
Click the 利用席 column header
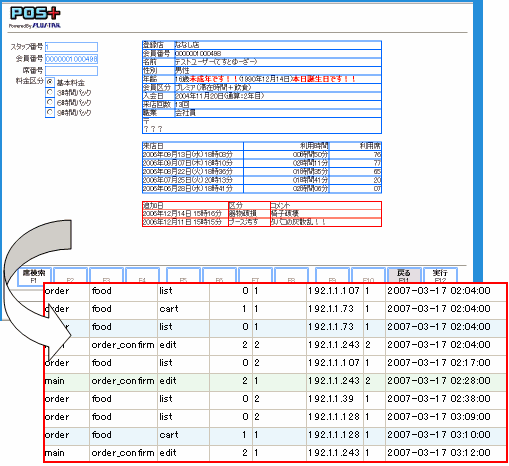tap(370, 146)
